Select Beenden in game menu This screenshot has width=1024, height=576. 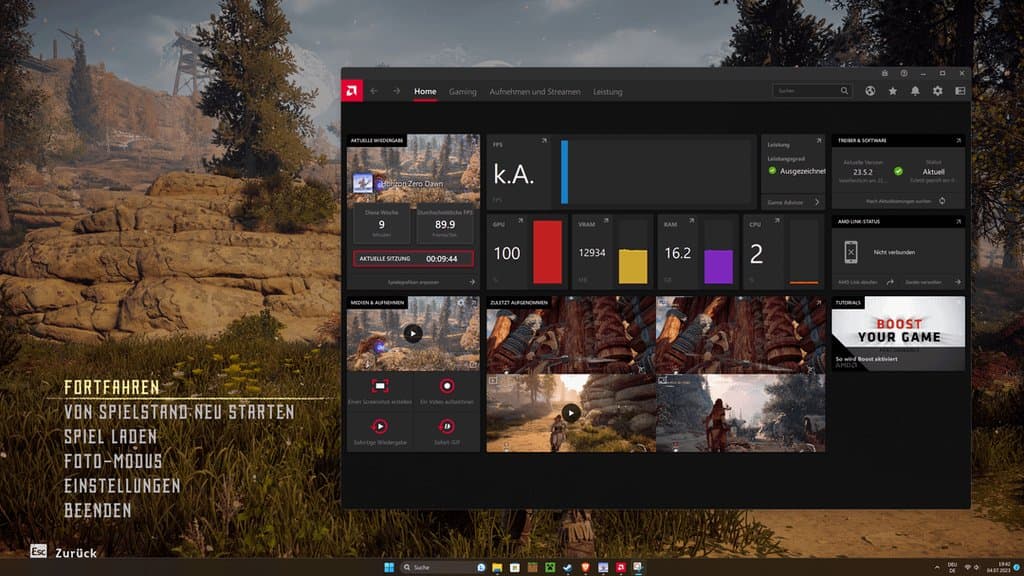tap(97, 510)
